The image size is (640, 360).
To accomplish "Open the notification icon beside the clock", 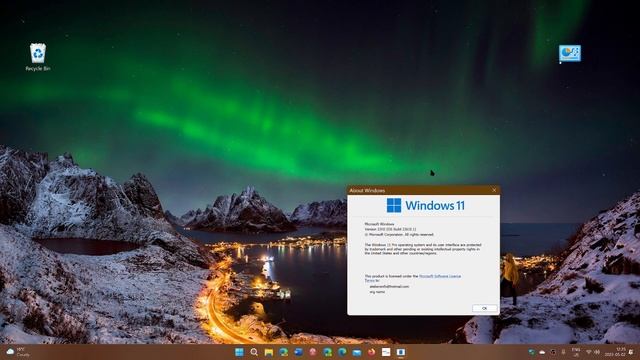I will coord(631,352).
